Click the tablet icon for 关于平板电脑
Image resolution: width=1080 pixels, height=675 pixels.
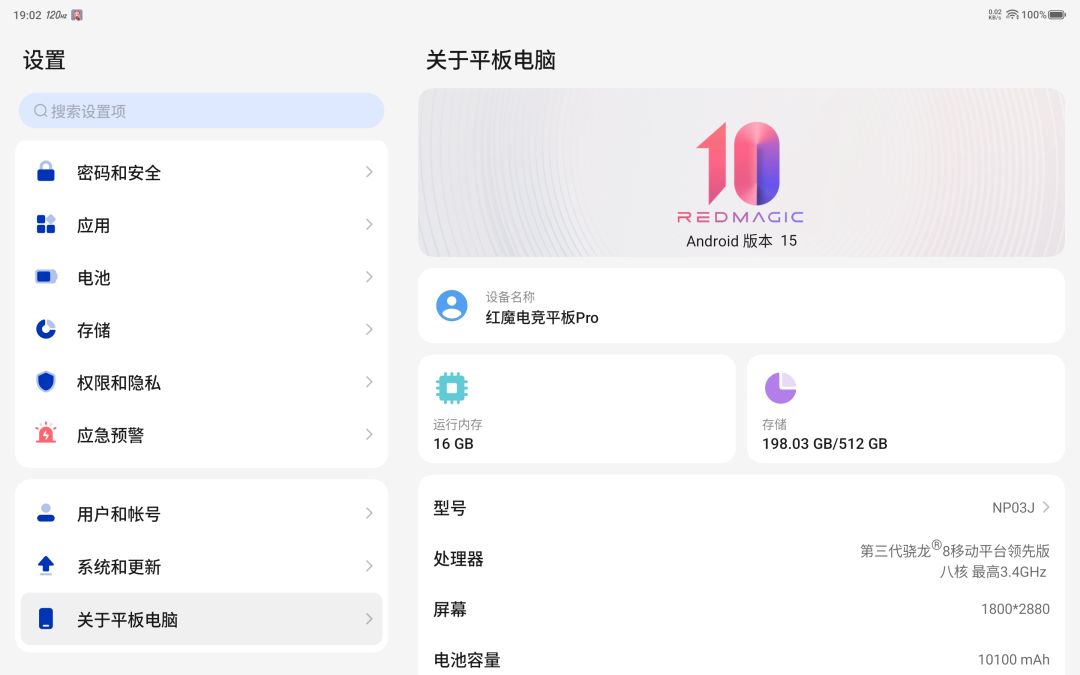46,619
